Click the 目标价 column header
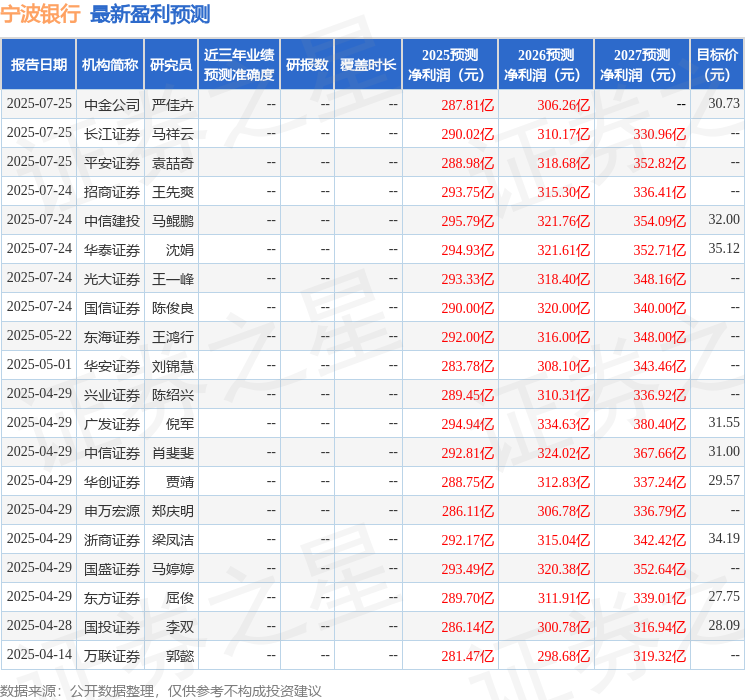Viewport: 745px width, 700px height. [717, 65]
